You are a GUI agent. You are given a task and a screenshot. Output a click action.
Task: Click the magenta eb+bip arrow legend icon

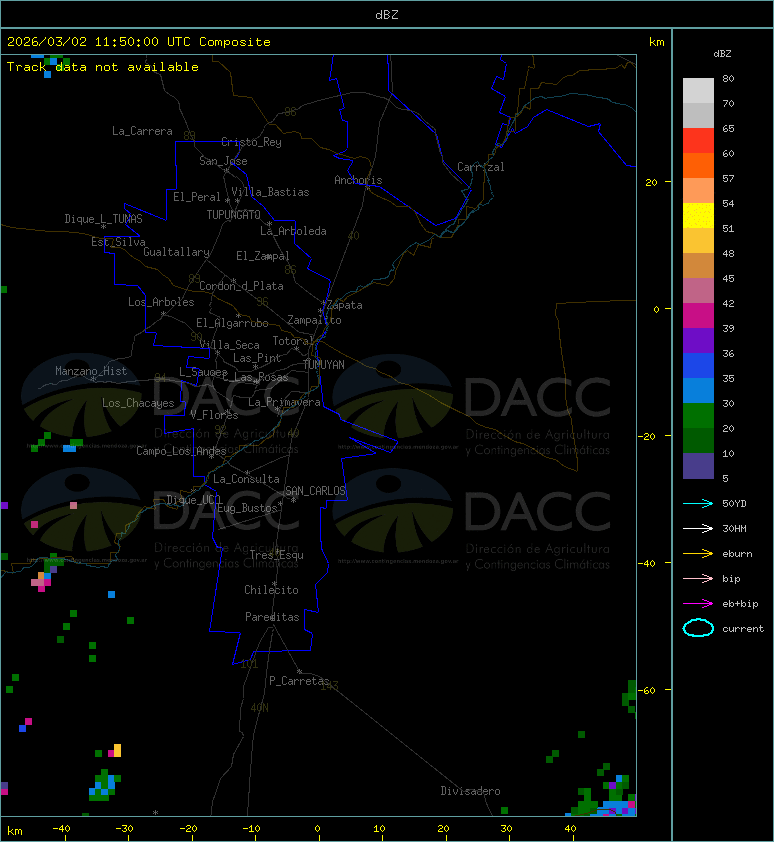698,604
